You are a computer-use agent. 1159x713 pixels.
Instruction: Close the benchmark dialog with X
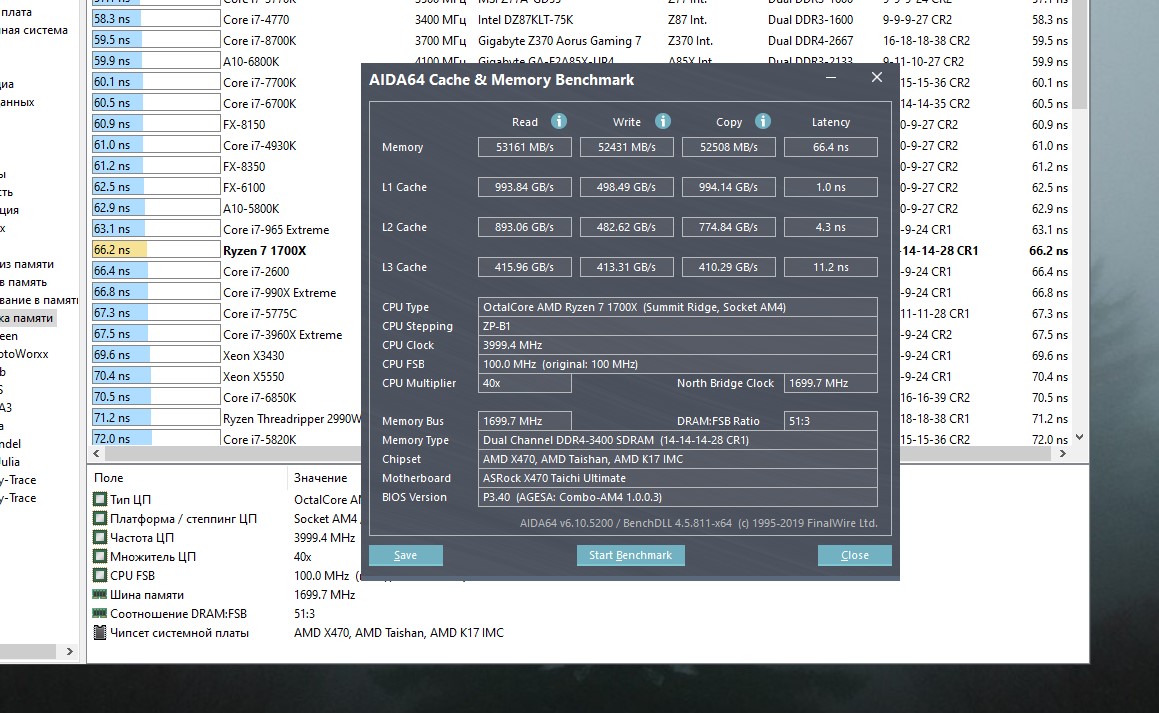point(877,78)
